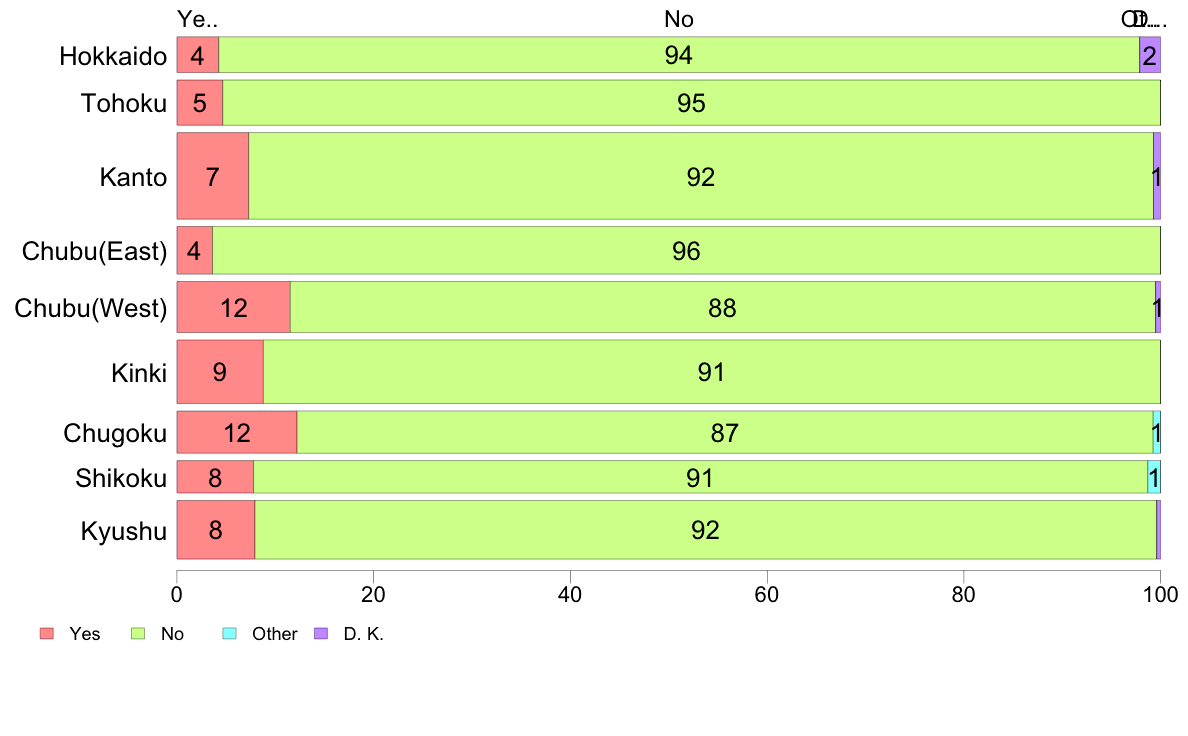Click the Chubu(West) Yes segment showing 12
The height and width of the screenshot is (736, 1188).
[x=233, y=307]
